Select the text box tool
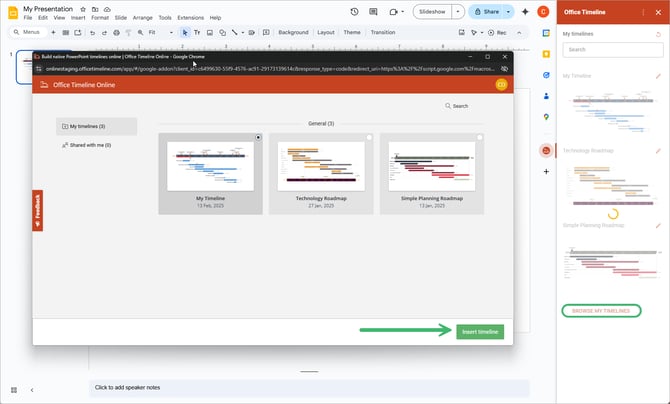This screenshot has width=670, height=404. tap(197, 32)
